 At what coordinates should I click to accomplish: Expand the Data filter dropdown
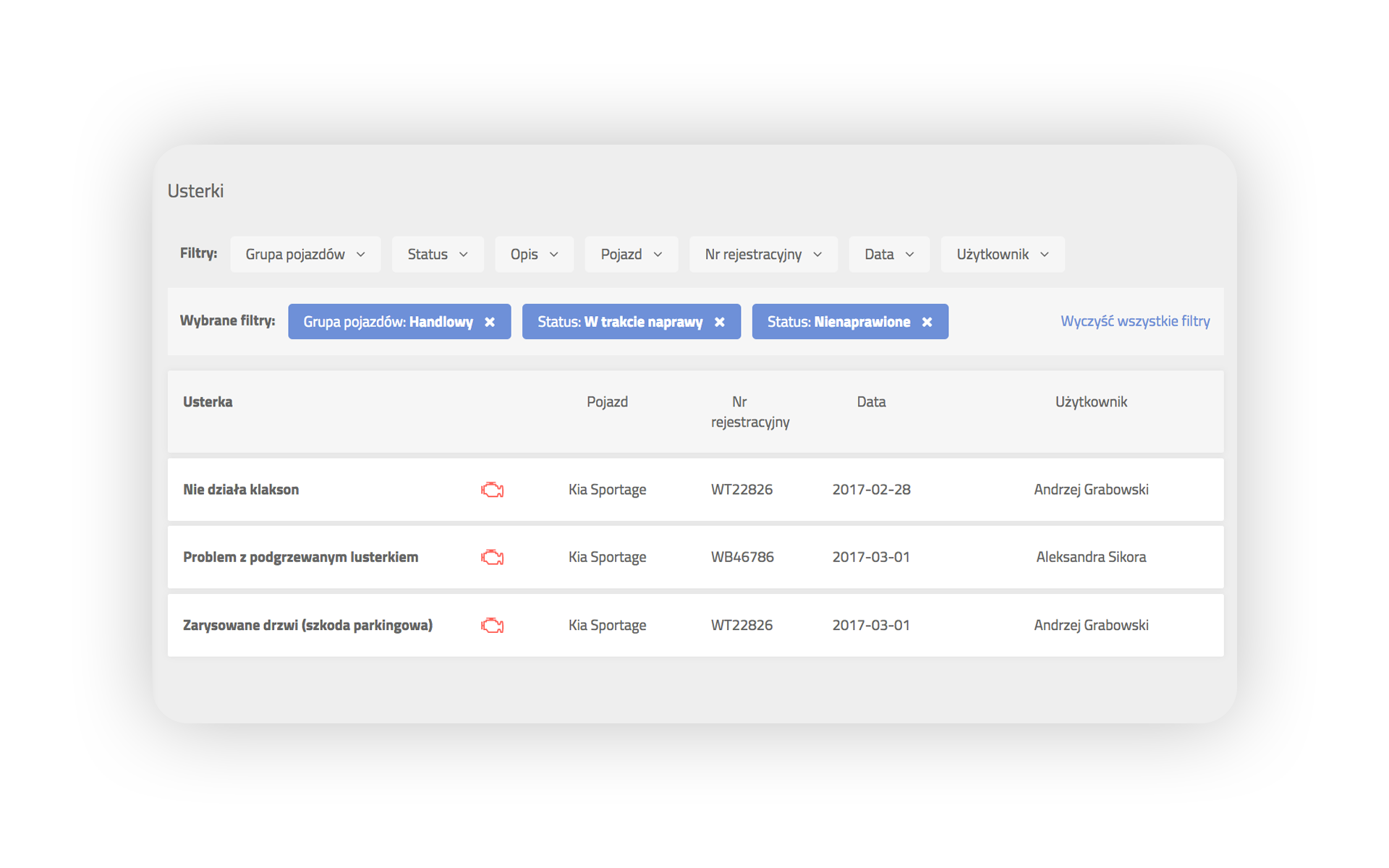pyautogui.click(x=888, y=254)
